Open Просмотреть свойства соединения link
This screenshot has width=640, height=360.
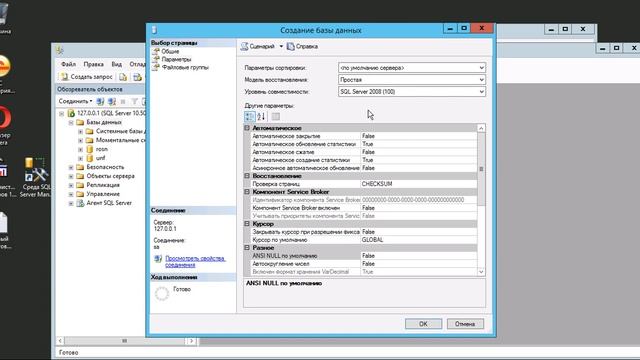195,262
